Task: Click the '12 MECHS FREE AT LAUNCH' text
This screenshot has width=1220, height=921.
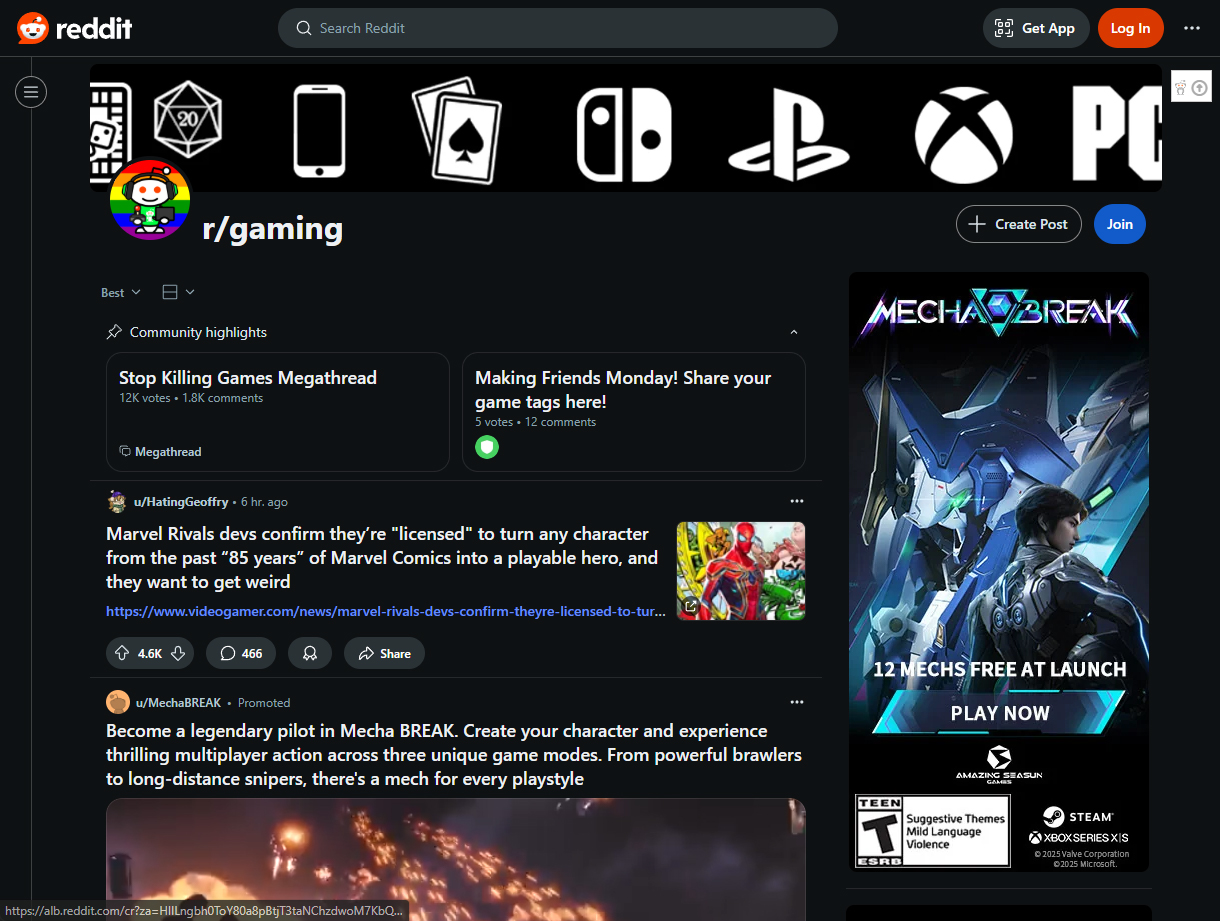Action: [1000, 669]
